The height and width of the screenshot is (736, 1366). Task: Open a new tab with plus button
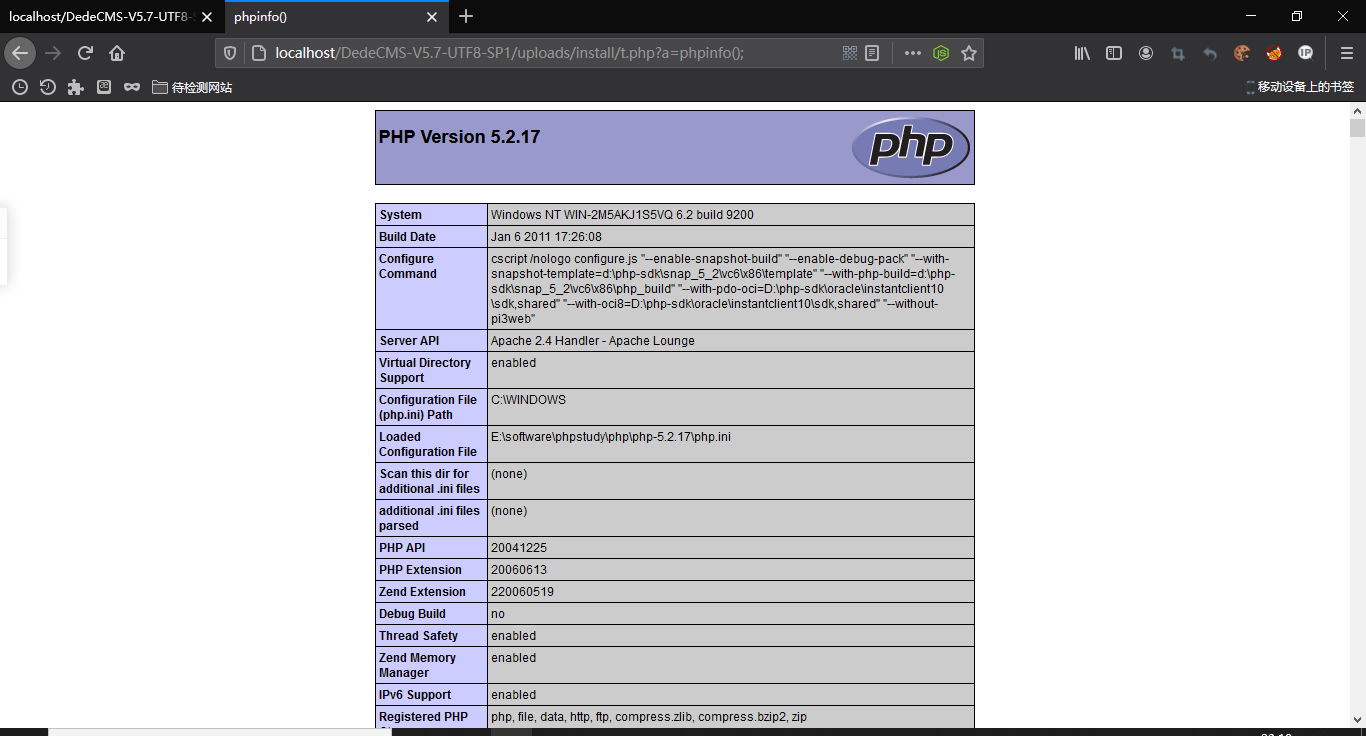click(x=466, y=16)
